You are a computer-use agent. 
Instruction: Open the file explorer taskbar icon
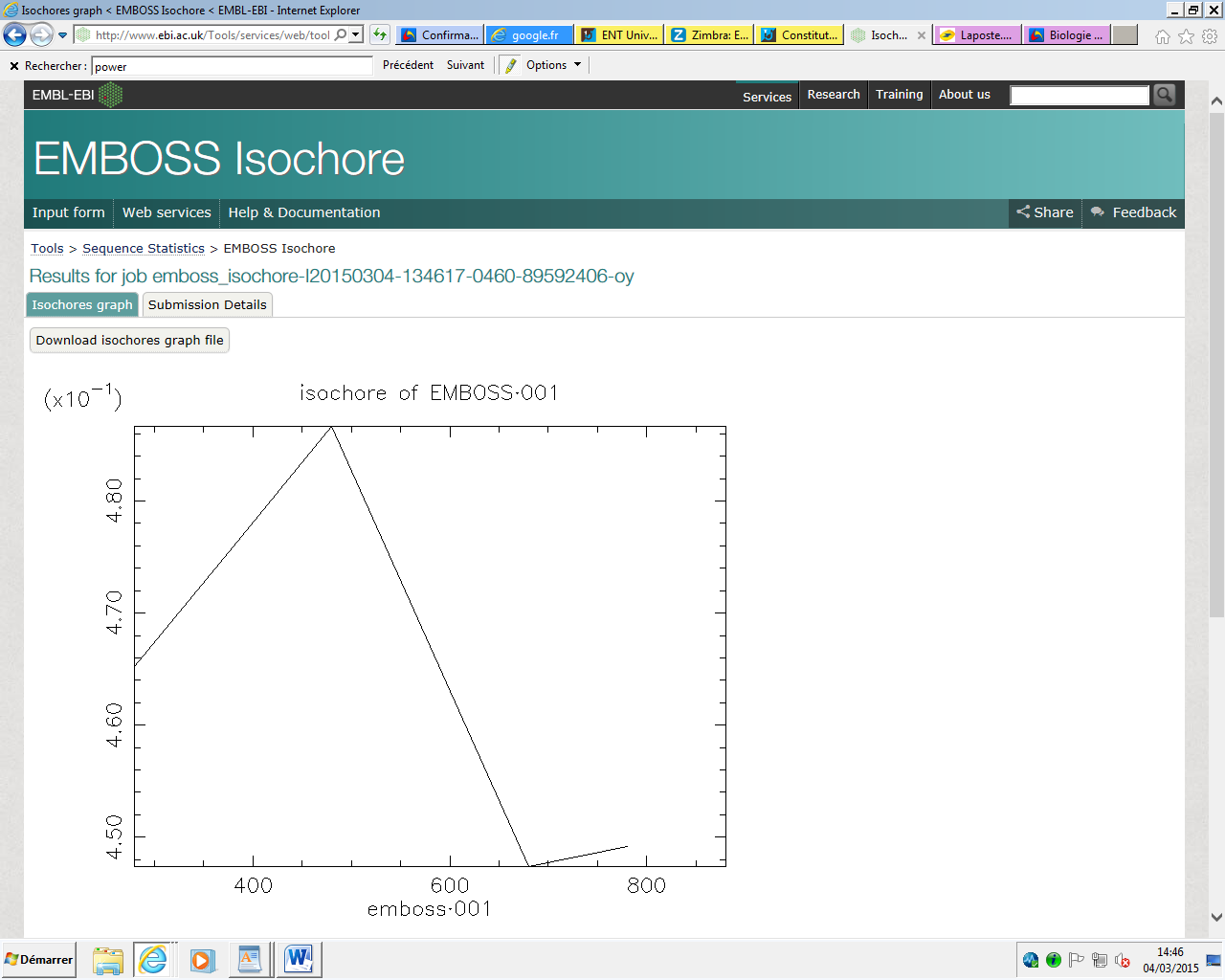(108, 960)
